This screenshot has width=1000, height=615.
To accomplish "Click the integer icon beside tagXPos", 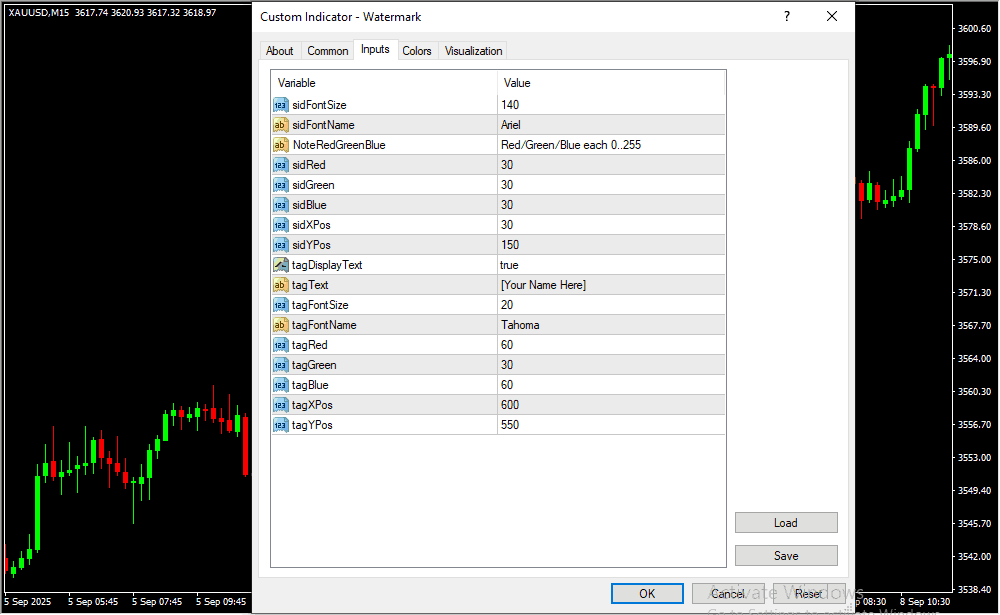I will coord(281,405).
